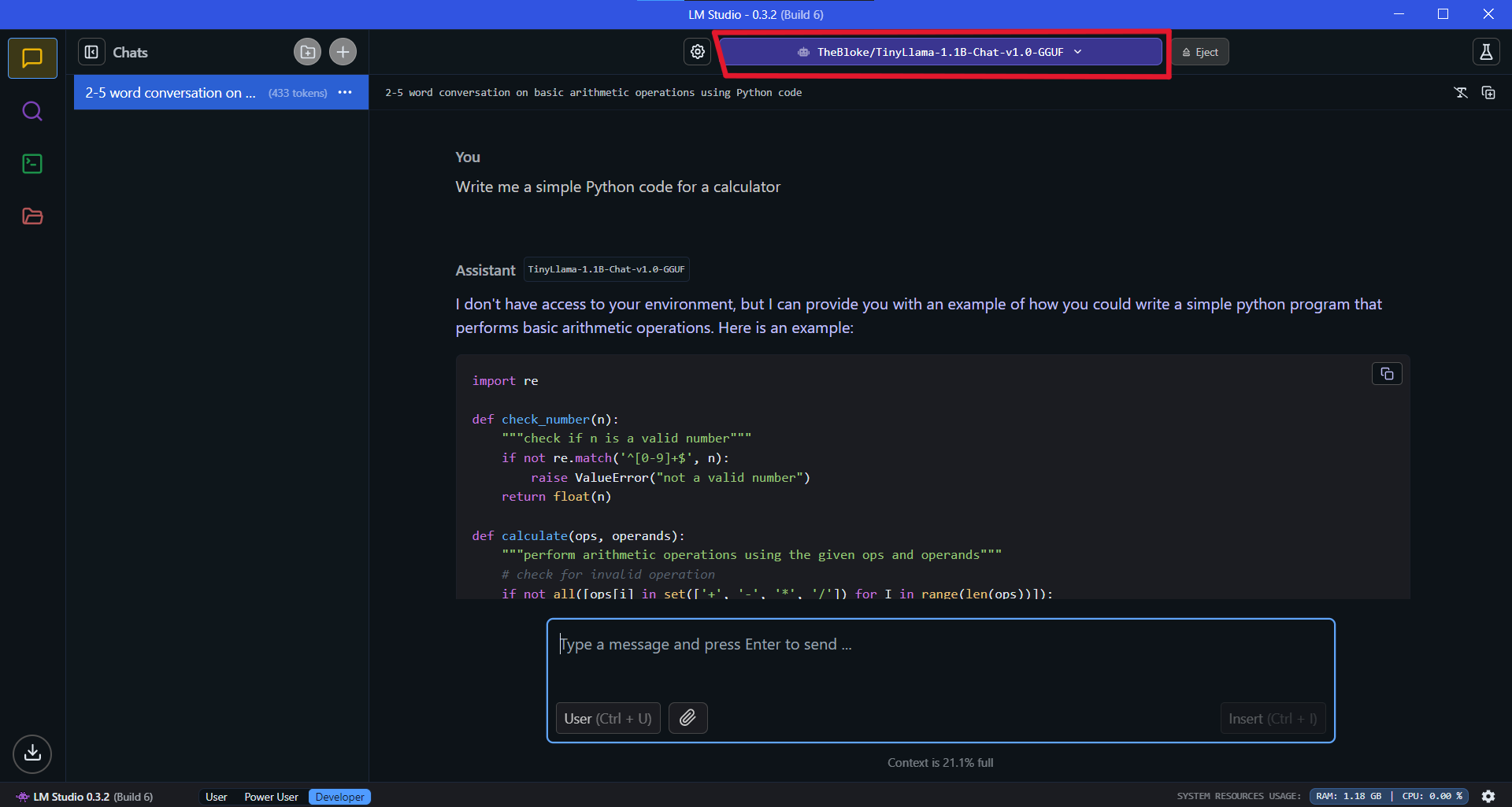
Task: Click the 'import re' code line
Action: (x=505, y=380)
